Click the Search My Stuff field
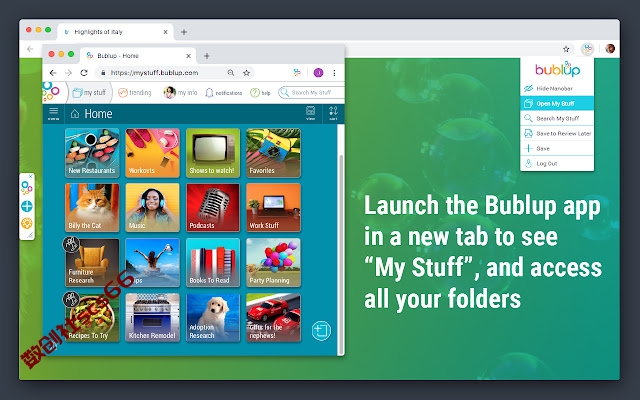Image resolution: width=640 pixels, height=400 pixels. coord(311,93)
